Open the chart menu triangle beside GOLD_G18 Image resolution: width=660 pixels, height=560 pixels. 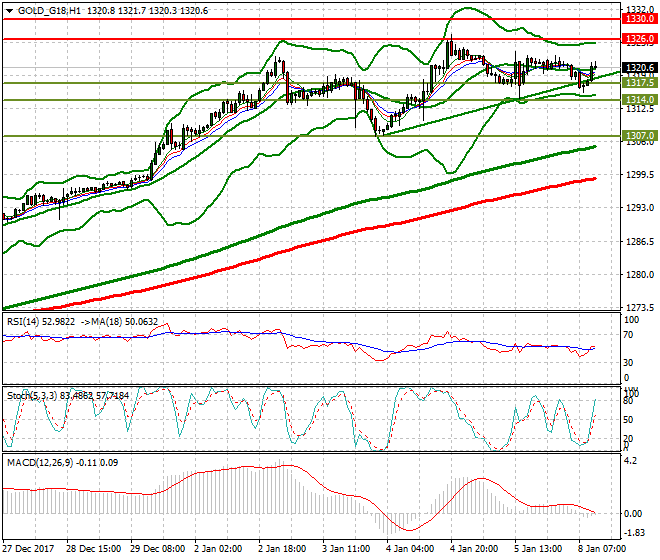tap(9, 11)
